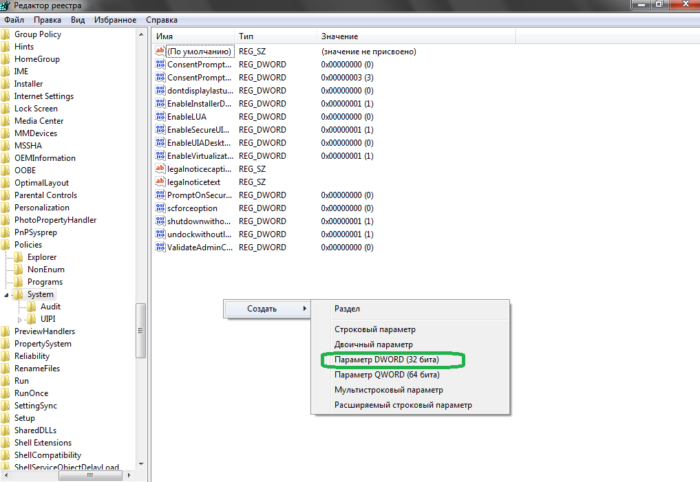
Task: Open the Избранное menu
Action: pos(114,20)
